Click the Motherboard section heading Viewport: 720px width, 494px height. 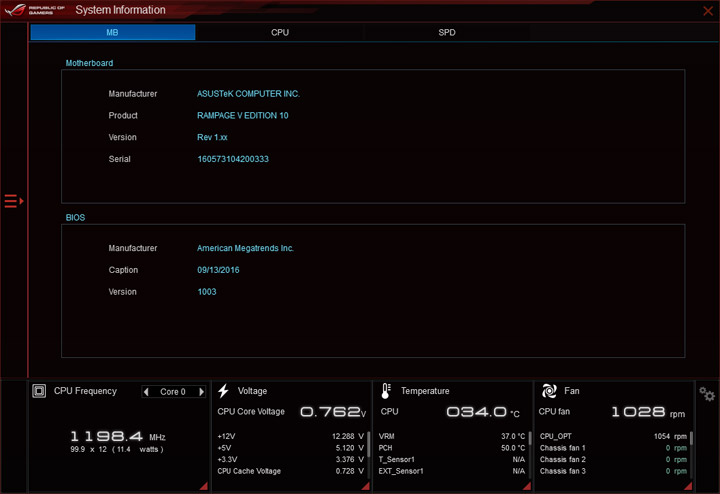pyautogui.click(x=89, y=63)
